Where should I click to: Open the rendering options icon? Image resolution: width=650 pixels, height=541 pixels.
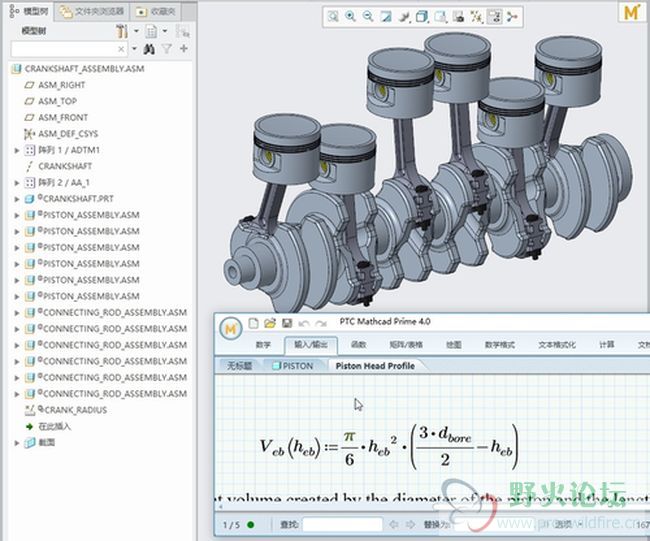[x=404, y=17]
